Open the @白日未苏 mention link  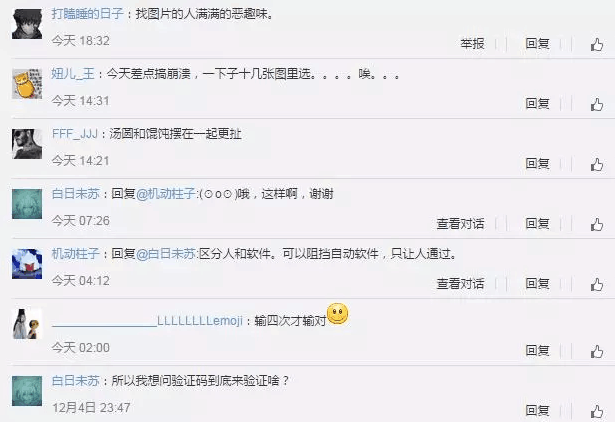tap(166, 254)
